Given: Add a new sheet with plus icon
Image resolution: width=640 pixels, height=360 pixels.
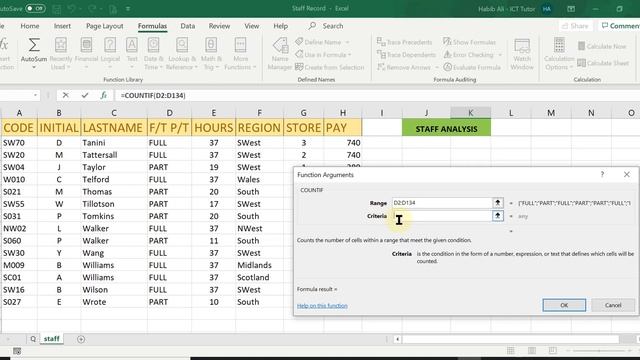Looking at the screenshot, I should click(81, 339).
